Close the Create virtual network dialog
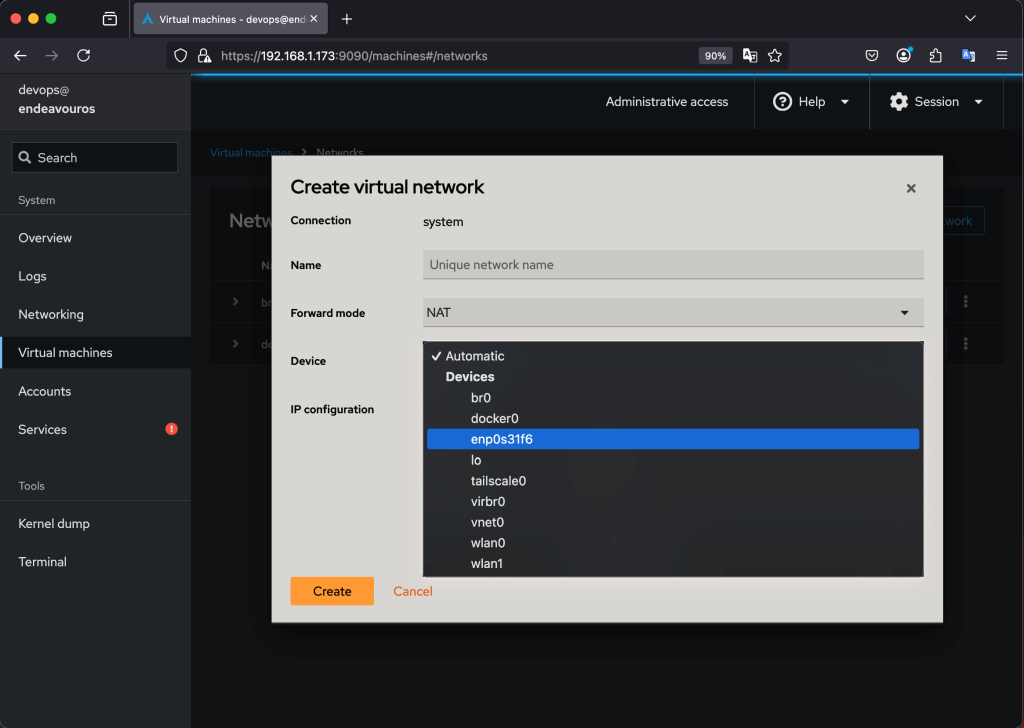 (910, 188)
